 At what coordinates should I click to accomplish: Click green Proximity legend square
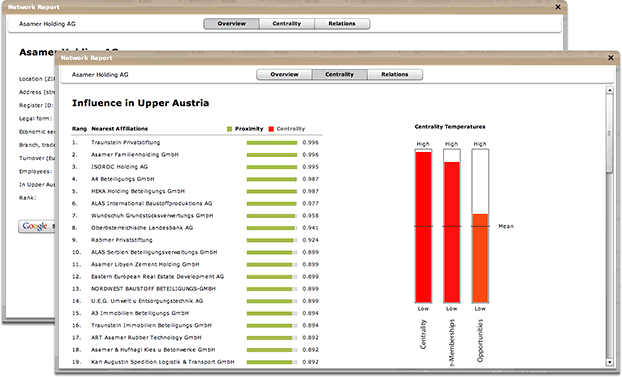pos(229,129)
